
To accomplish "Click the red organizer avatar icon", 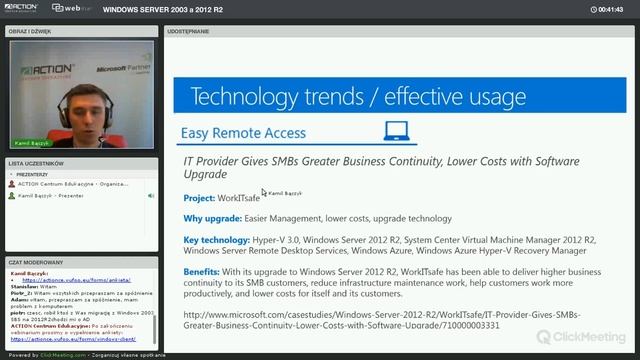I will coord(12,184).
